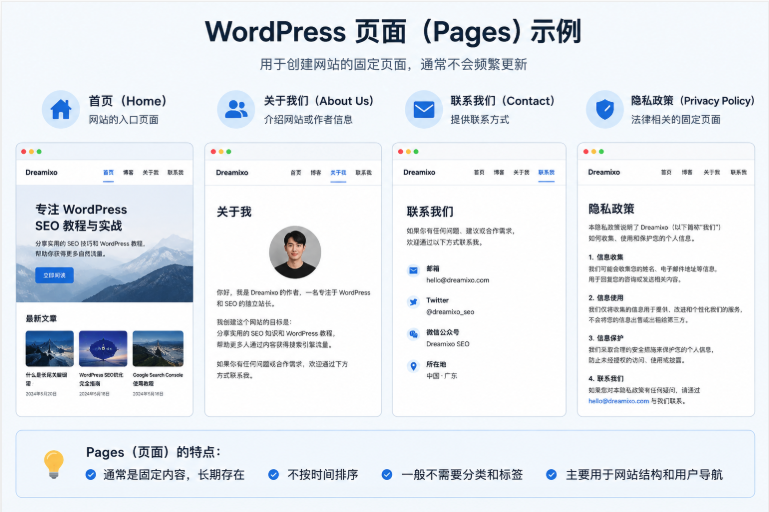Image resolution: width=769 pixels, height=512 pixels.
Task: Click the 关于我 page heading
Action: 234,212
